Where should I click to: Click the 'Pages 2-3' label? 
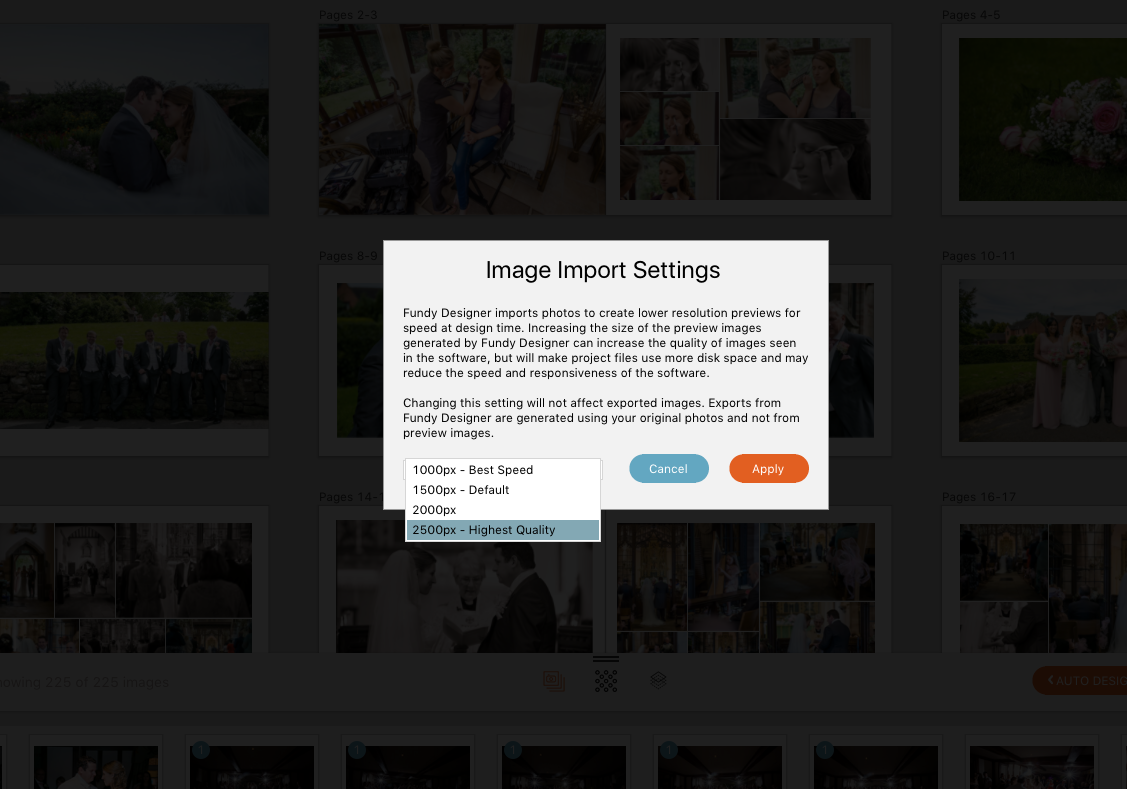(348, 15)
